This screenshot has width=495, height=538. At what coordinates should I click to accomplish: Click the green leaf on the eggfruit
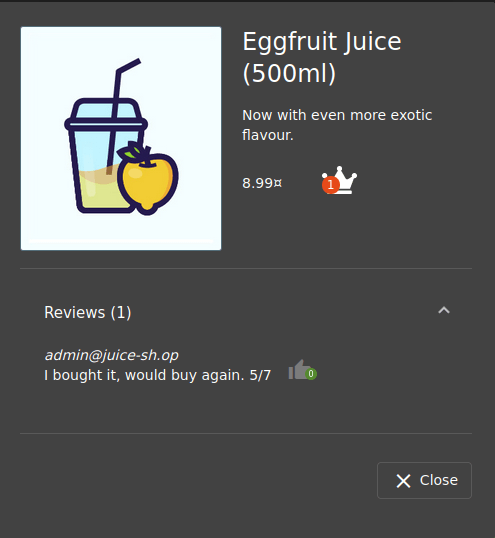pos(131,151)
